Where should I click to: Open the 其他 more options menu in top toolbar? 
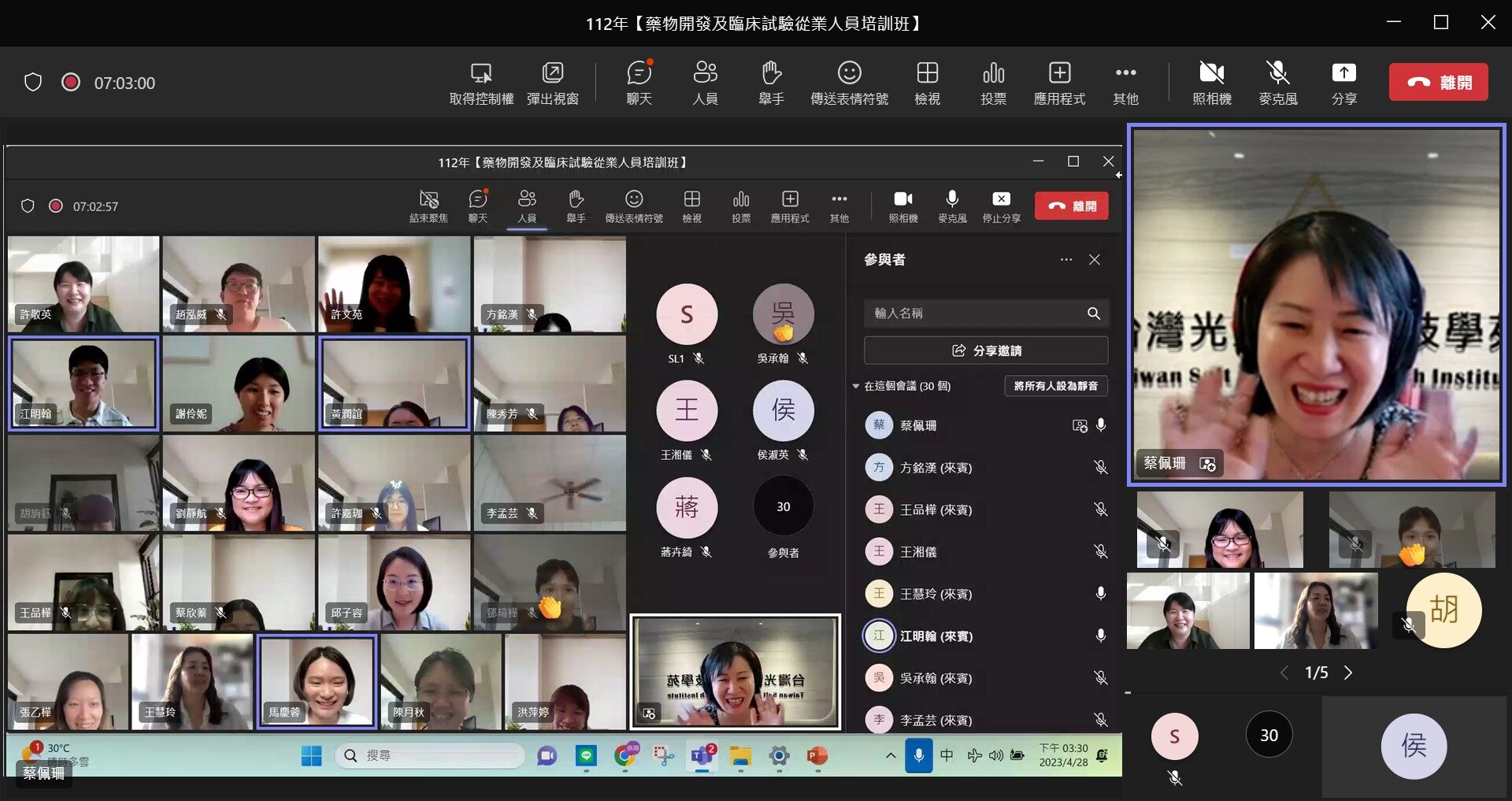pos(1125,82)
